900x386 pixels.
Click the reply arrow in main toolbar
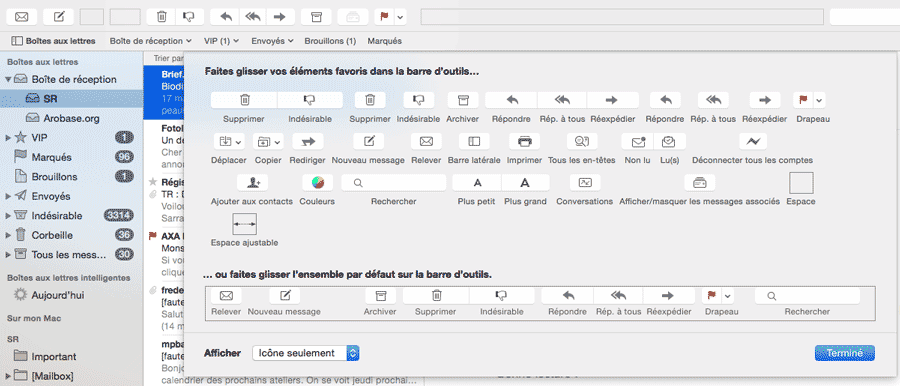click(x=226, y=17)
